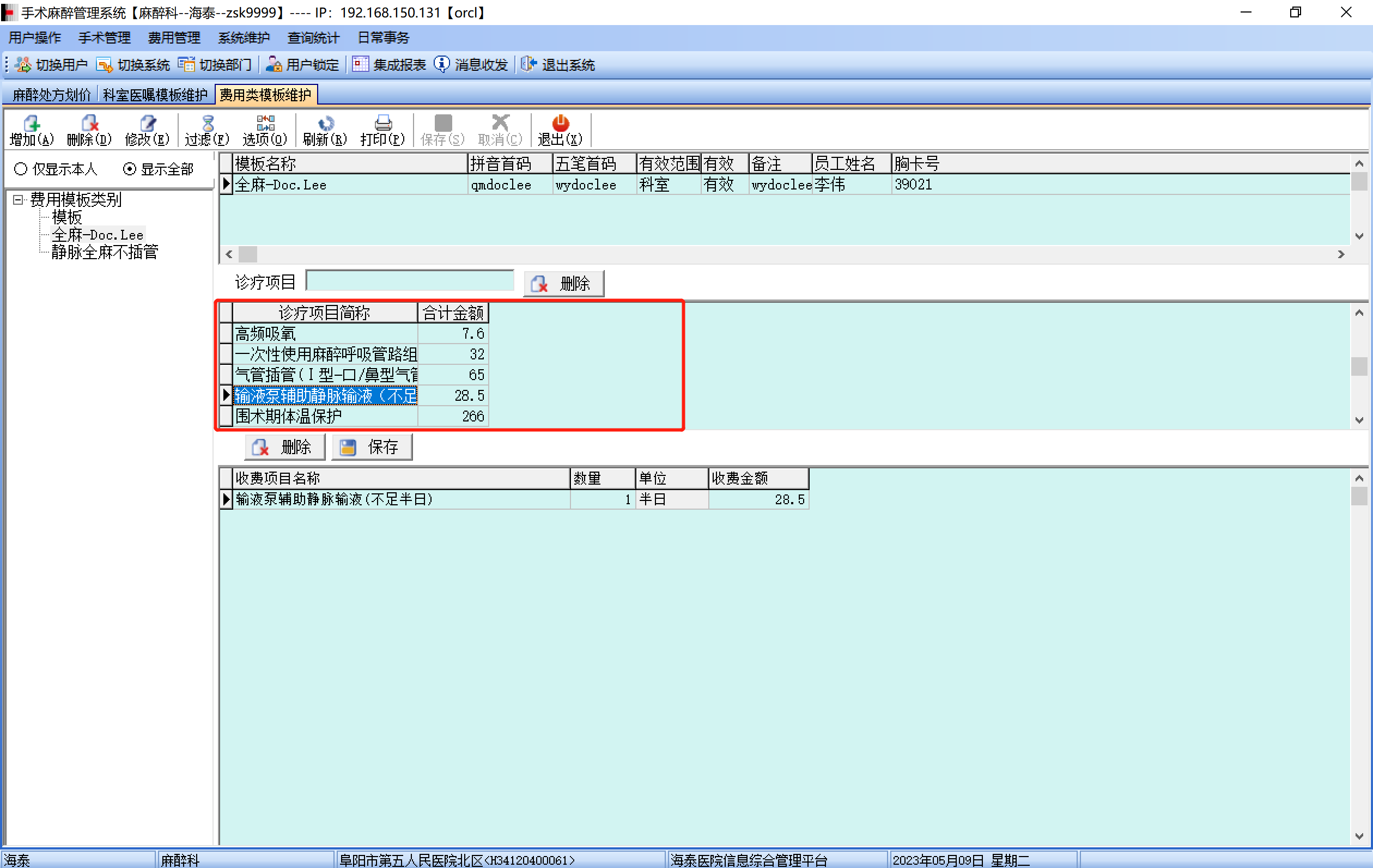Click 删除 button beside 诊疗项目 field
This screenshot has height=868, width=1373.
coord(563,283)
